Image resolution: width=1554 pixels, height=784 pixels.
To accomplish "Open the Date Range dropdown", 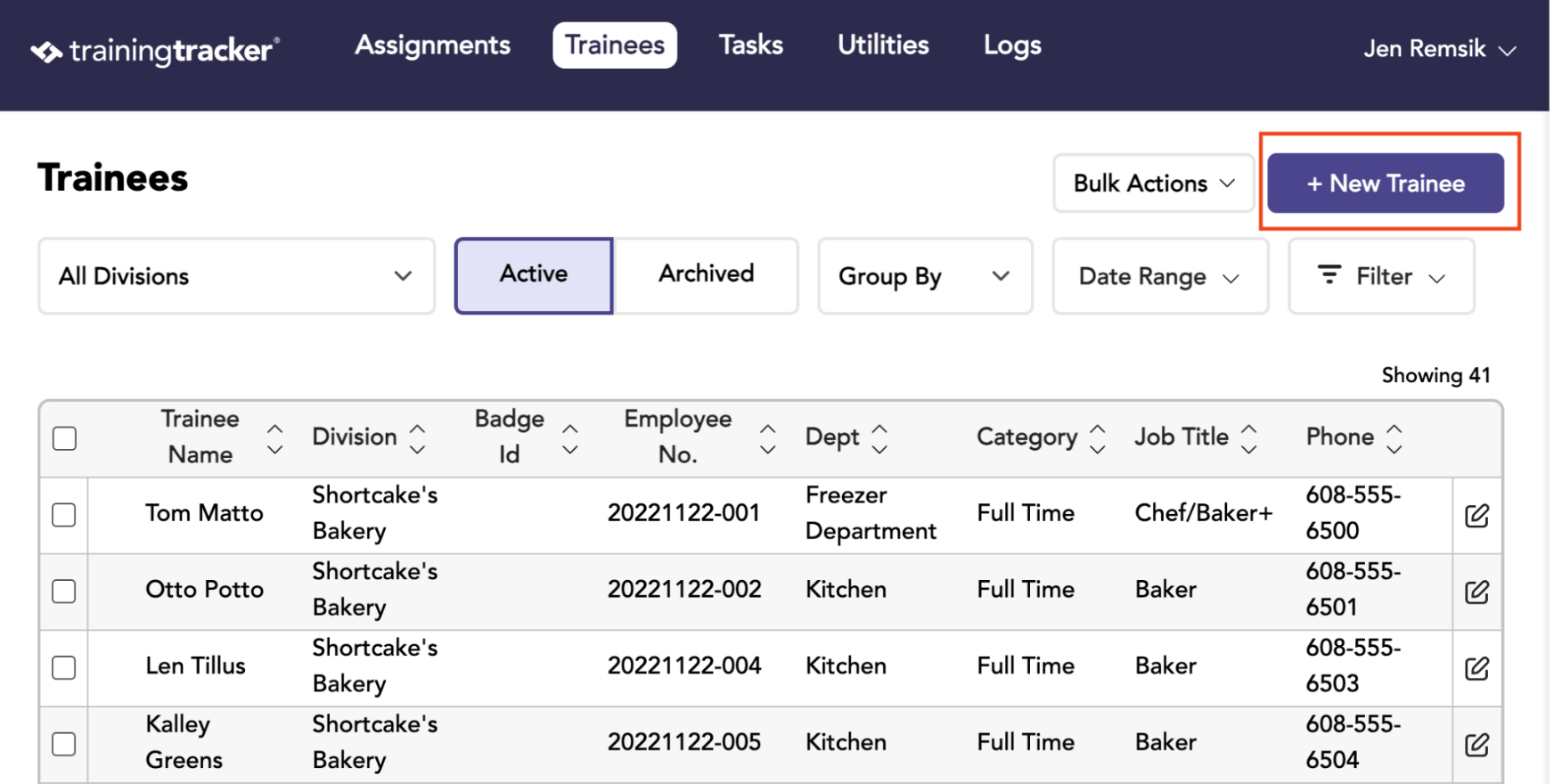I will click(1160, 276).
